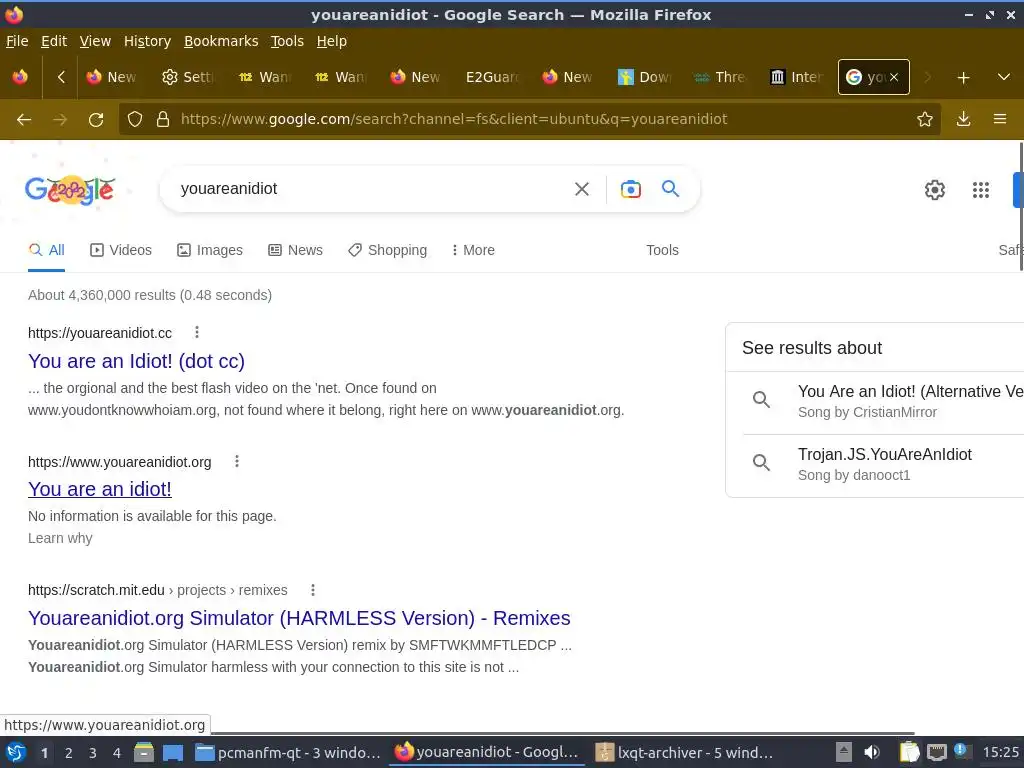Open options dots for youareanidiot.cc result
The height and width of the screenshot is (768, 1024).
[x=197, y=332]
